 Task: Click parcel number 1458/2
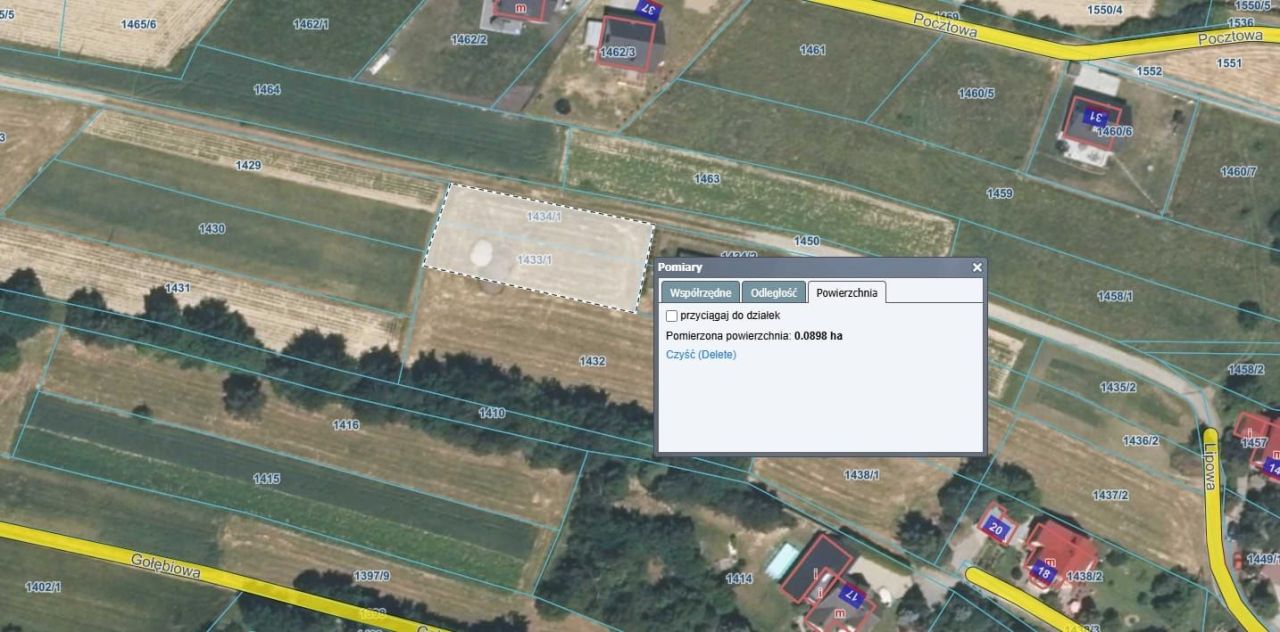[1246, 369]
